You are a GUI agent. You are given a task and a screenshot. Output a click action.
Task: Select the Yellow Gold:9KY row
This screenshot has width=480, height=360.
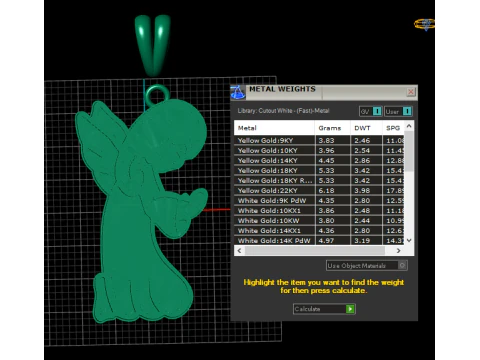(319, 140)
